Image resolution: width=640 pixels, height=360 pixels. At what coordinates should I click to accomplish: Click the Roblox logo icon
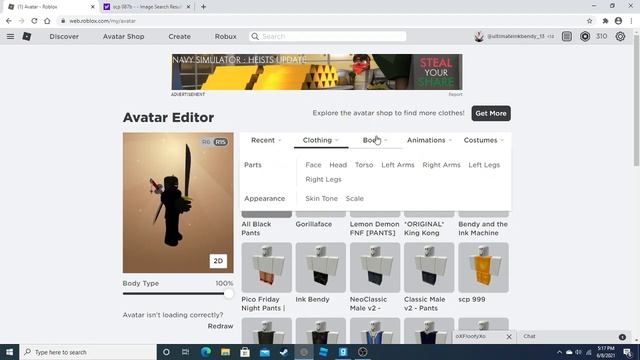pos(27,36)
